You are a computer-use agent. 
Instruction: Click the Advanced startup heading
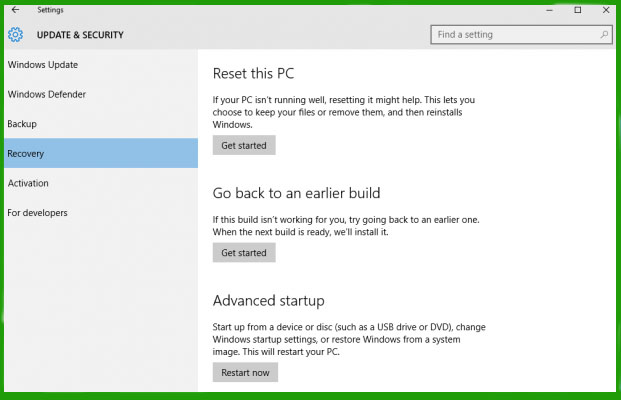(x=269, y=301)
